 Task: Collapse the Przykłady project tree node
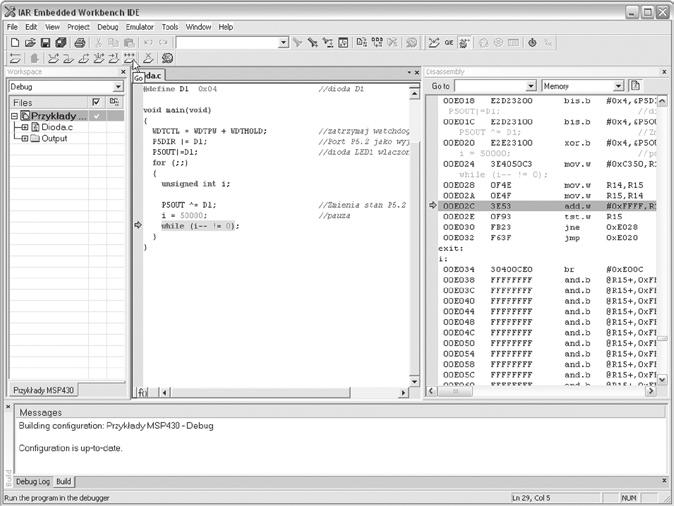click(14, 116)
